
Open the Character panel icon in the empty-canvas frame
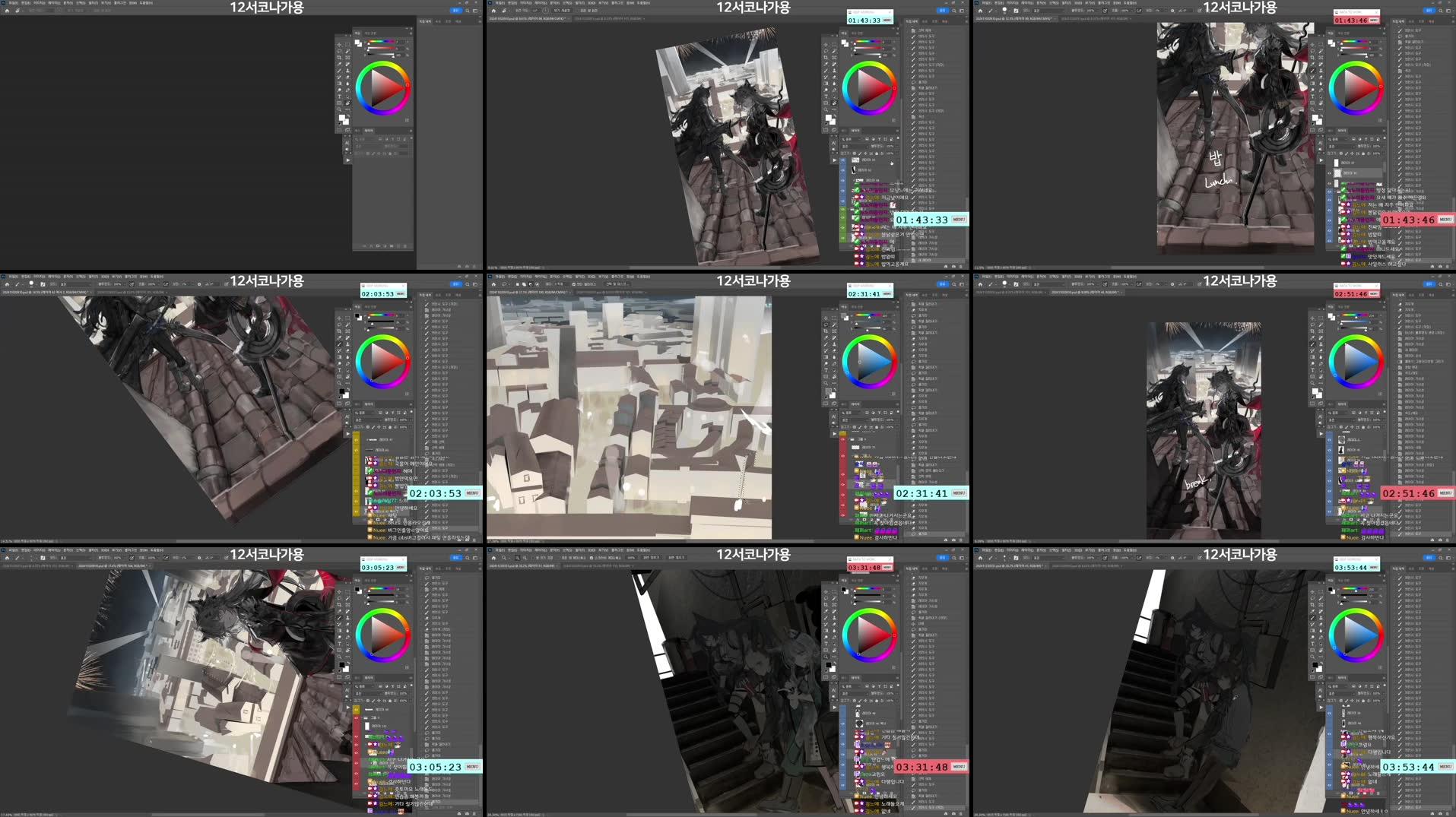347,143
